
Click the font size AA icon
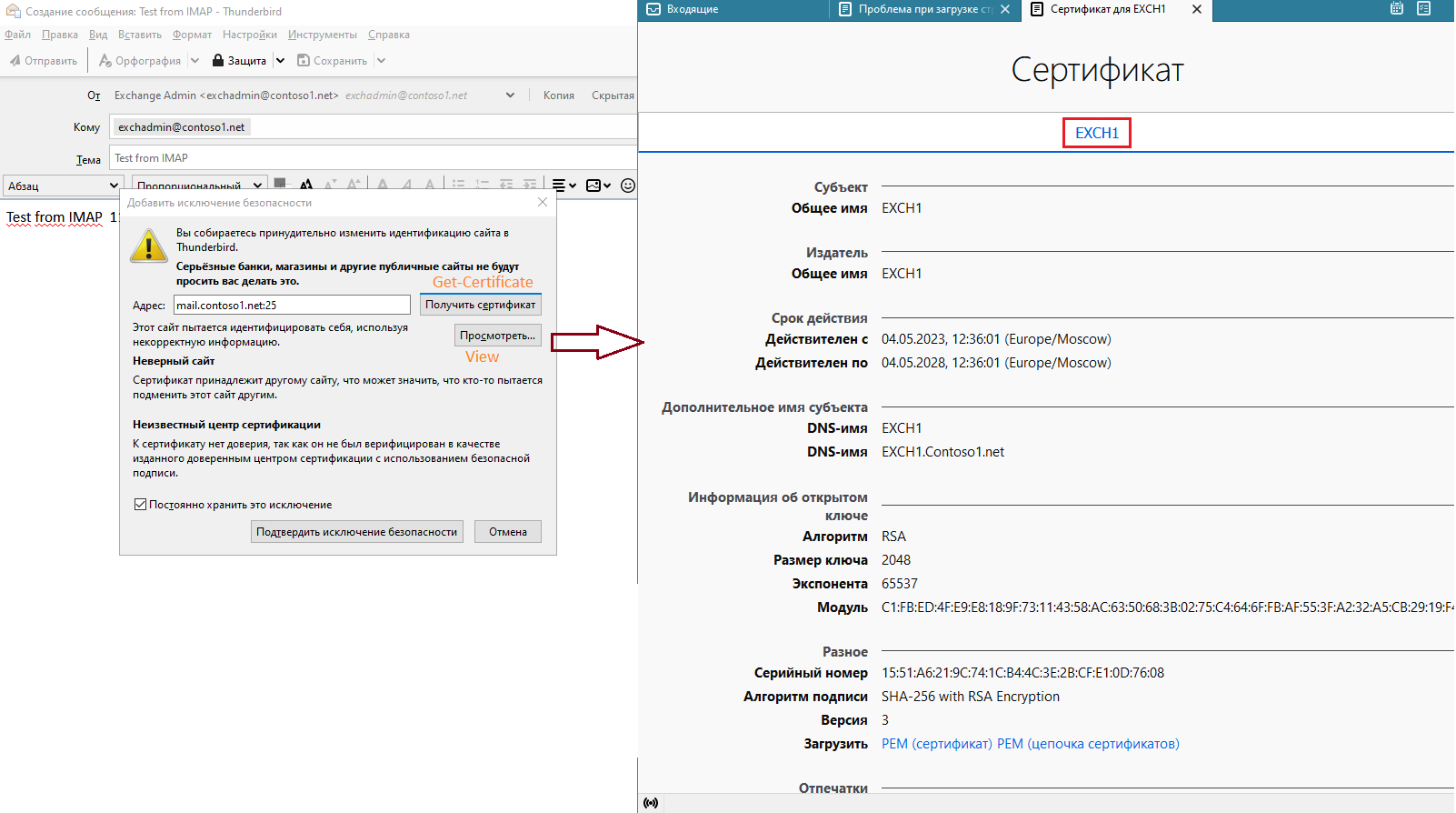click(x=306, y=185)
